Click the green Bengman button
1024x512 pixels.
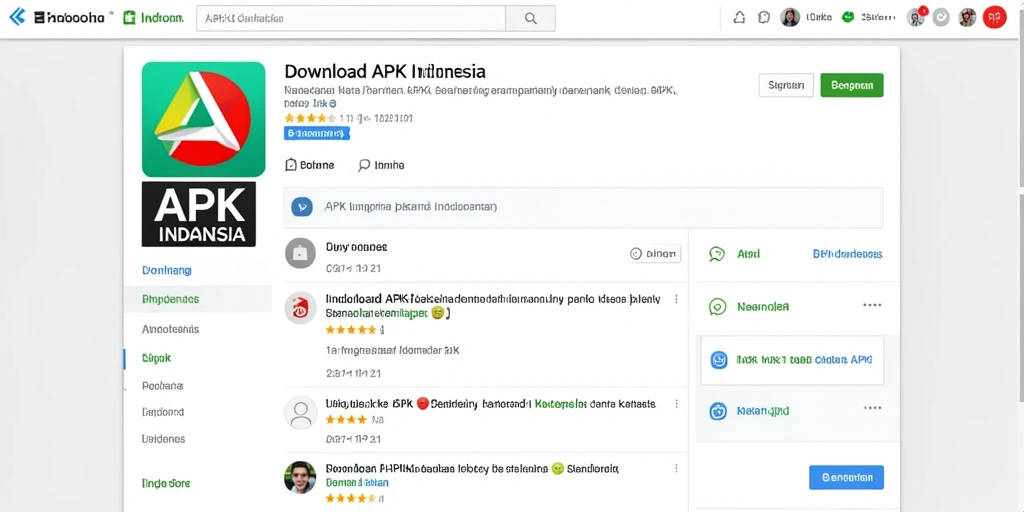click(852, 86)
